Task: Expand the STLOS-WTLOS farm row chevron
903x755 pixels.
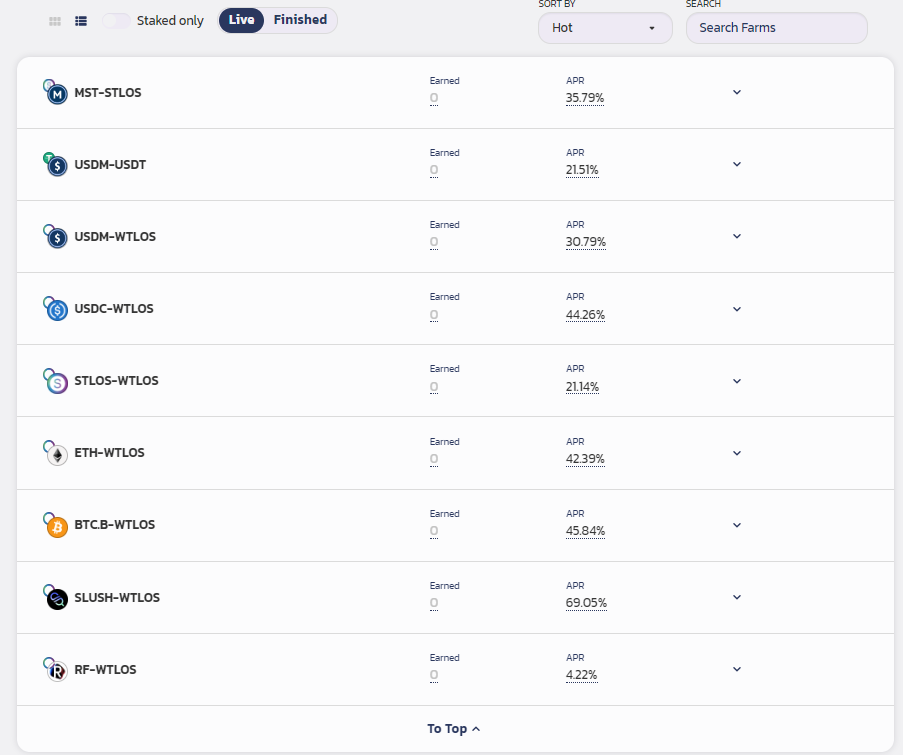Action: pyautogui.click(x=737, y=381)
